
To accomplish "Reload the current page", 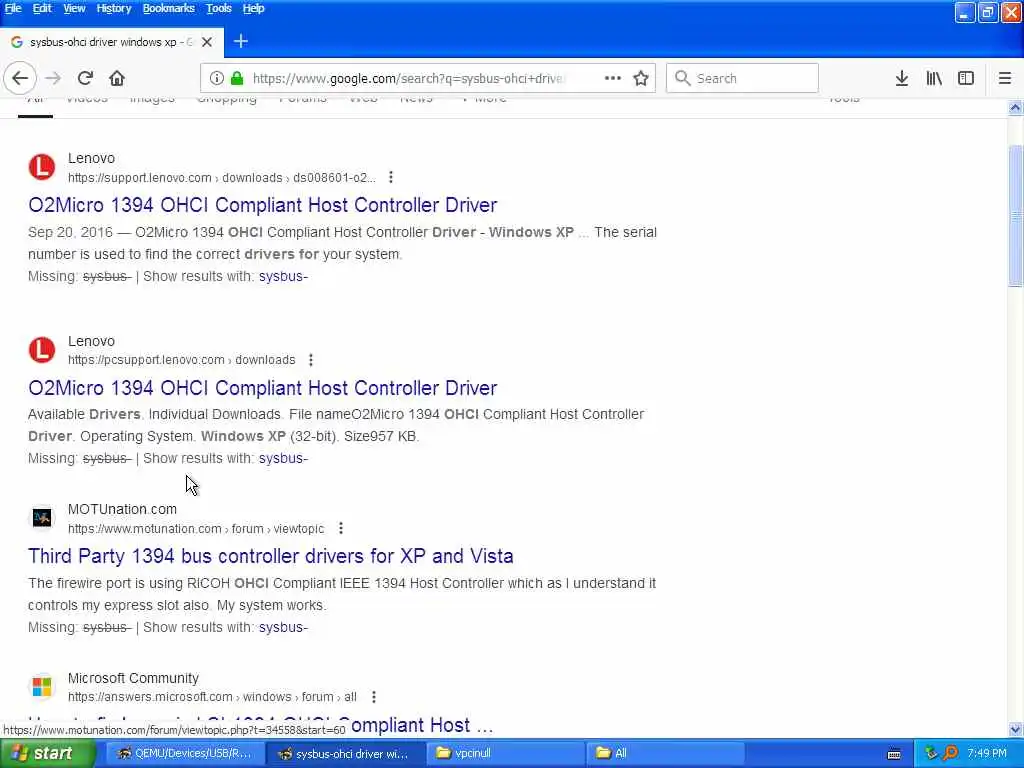I will tap(85, 78).
